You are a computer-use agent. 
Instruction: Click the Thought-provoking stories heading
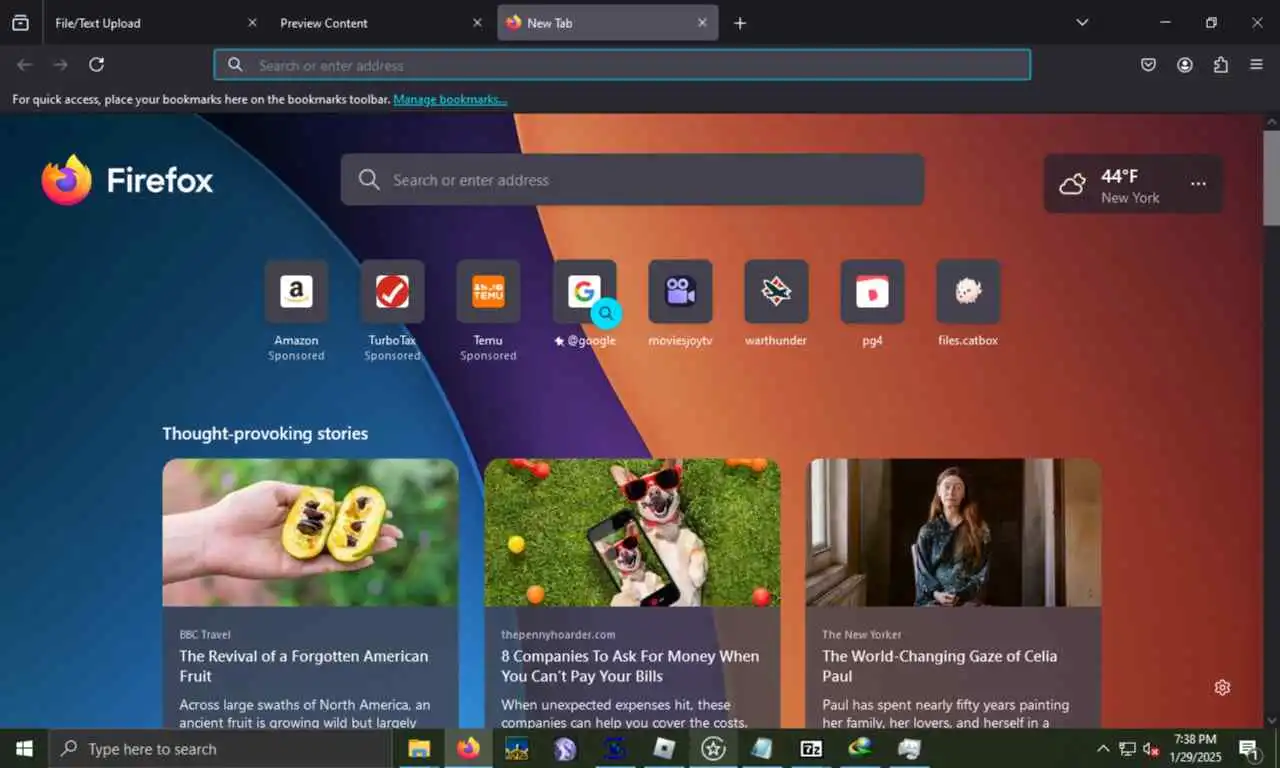[x=265, y=434]
